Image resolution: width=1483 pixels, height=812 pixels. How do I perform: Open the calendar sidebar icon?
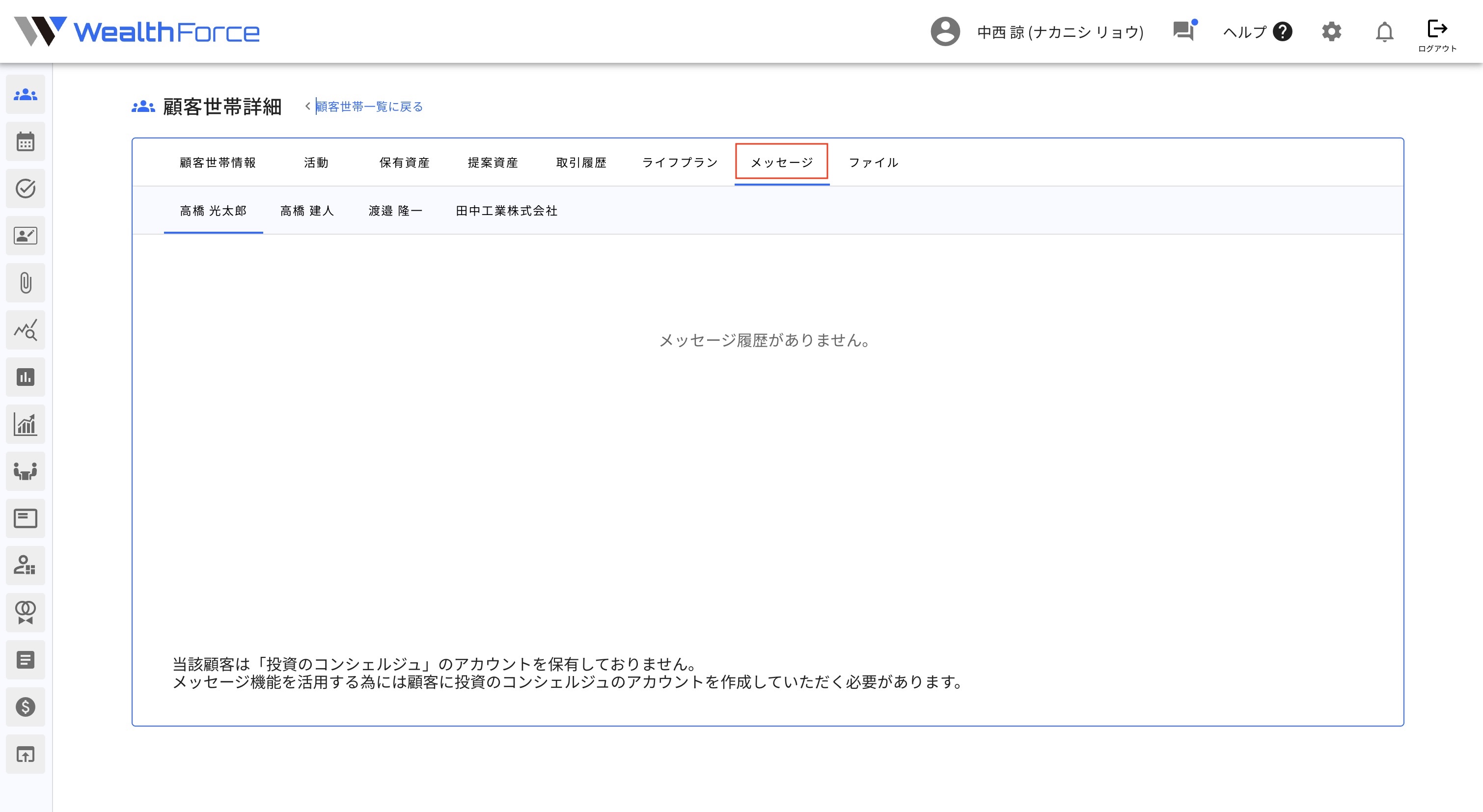[x=26, y=141]
